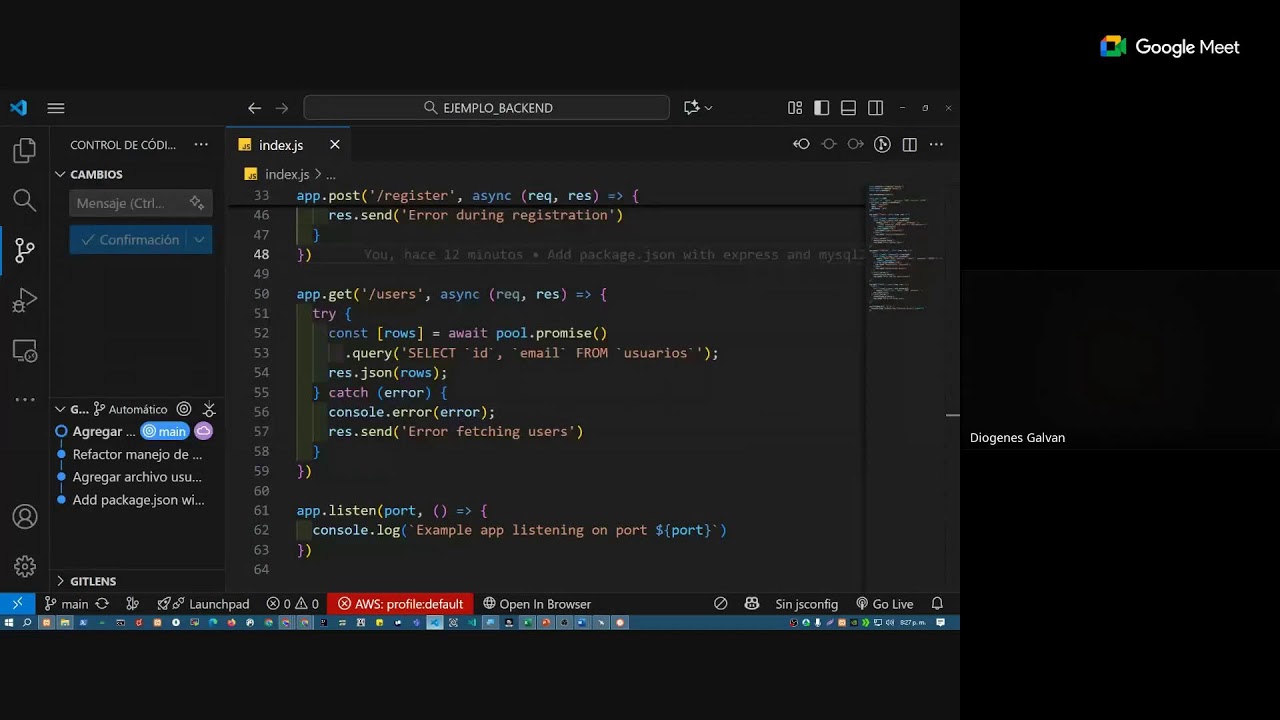Click the main branch in status bar
The image size is (1280, 720).
click(66, 604)
